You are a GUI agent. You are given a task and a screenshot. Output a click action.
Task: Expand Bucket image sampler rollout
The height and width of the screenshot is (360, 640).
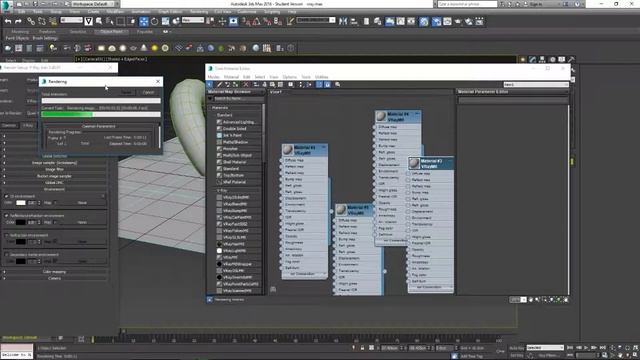pos(55,176)
